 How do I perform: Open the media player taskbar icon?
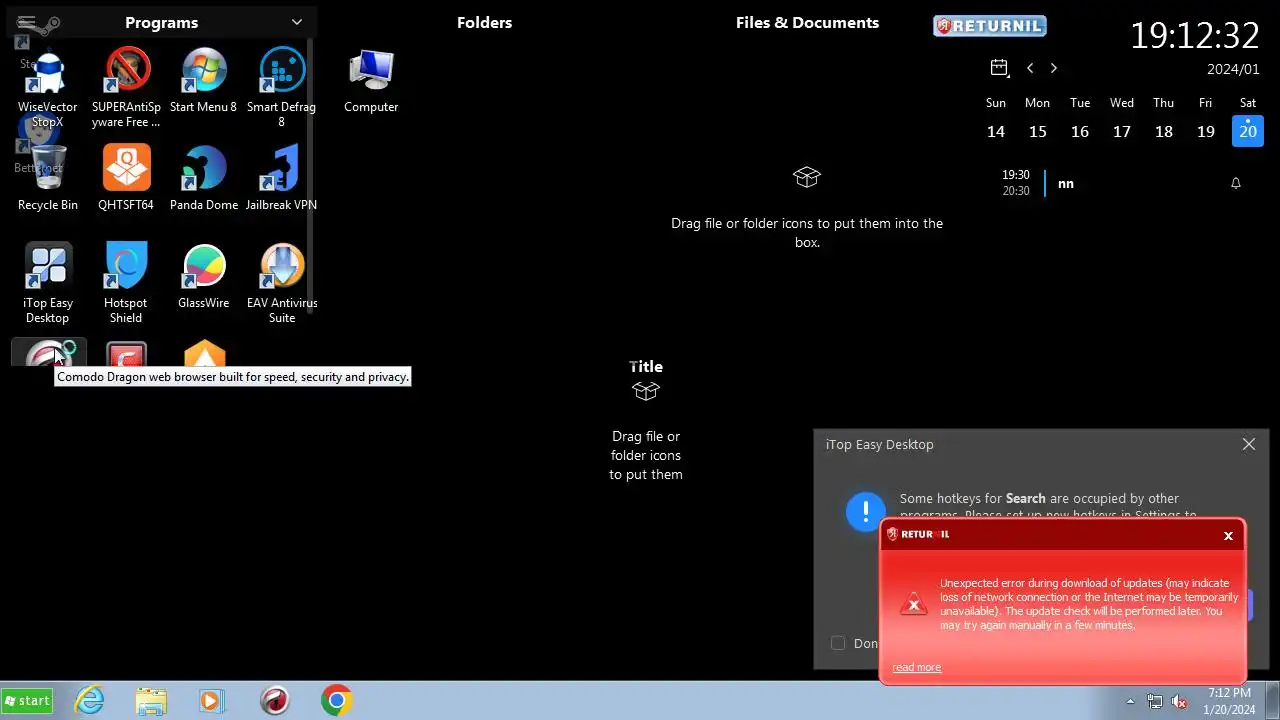coord(210,700)
